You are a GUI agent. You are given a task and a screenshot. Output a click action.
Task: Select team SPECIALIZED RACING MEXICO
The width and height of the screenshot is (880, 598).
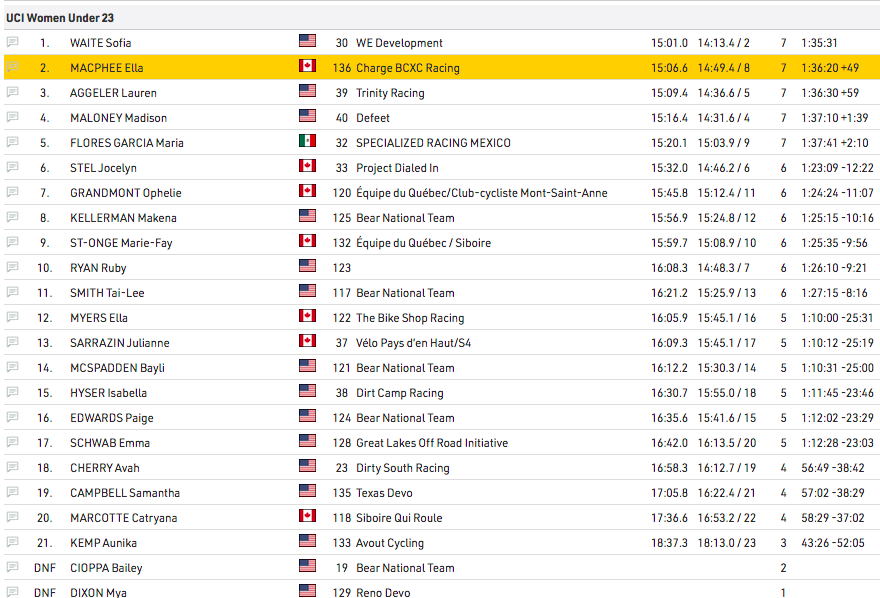pos(433,143)
